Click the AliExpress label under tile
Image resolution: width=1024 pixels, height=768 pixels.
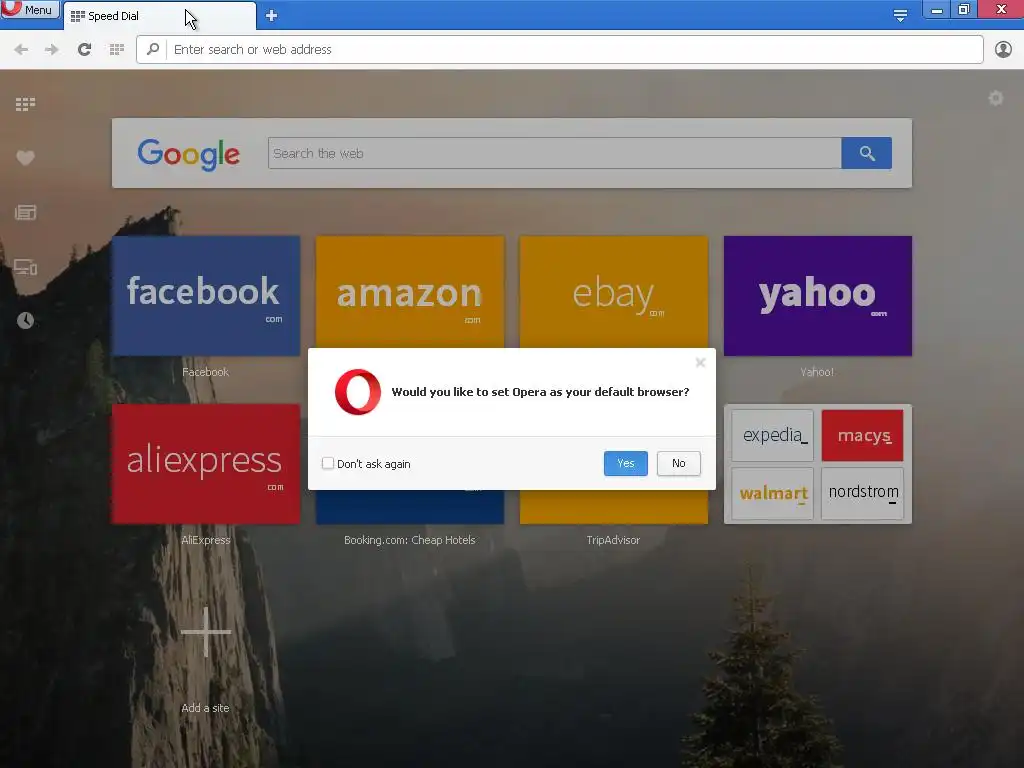206,540
